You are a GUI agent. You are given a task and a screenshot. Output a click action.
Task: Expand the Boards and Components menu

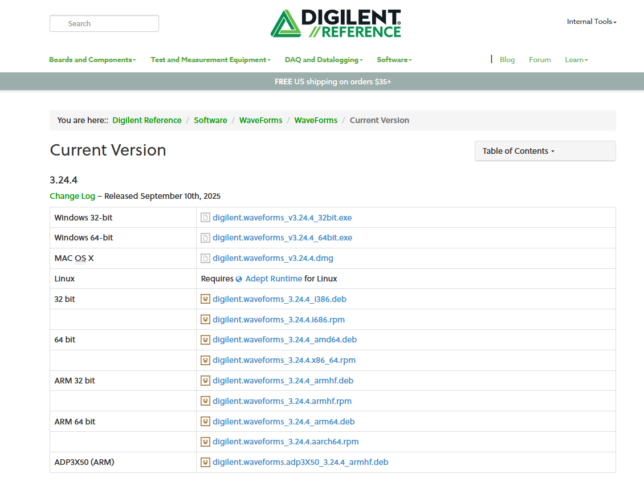[92, 60]
